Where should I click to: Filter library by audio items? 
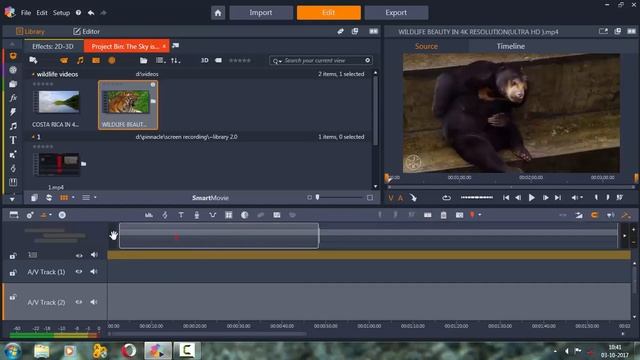click(x=80, y=60)
